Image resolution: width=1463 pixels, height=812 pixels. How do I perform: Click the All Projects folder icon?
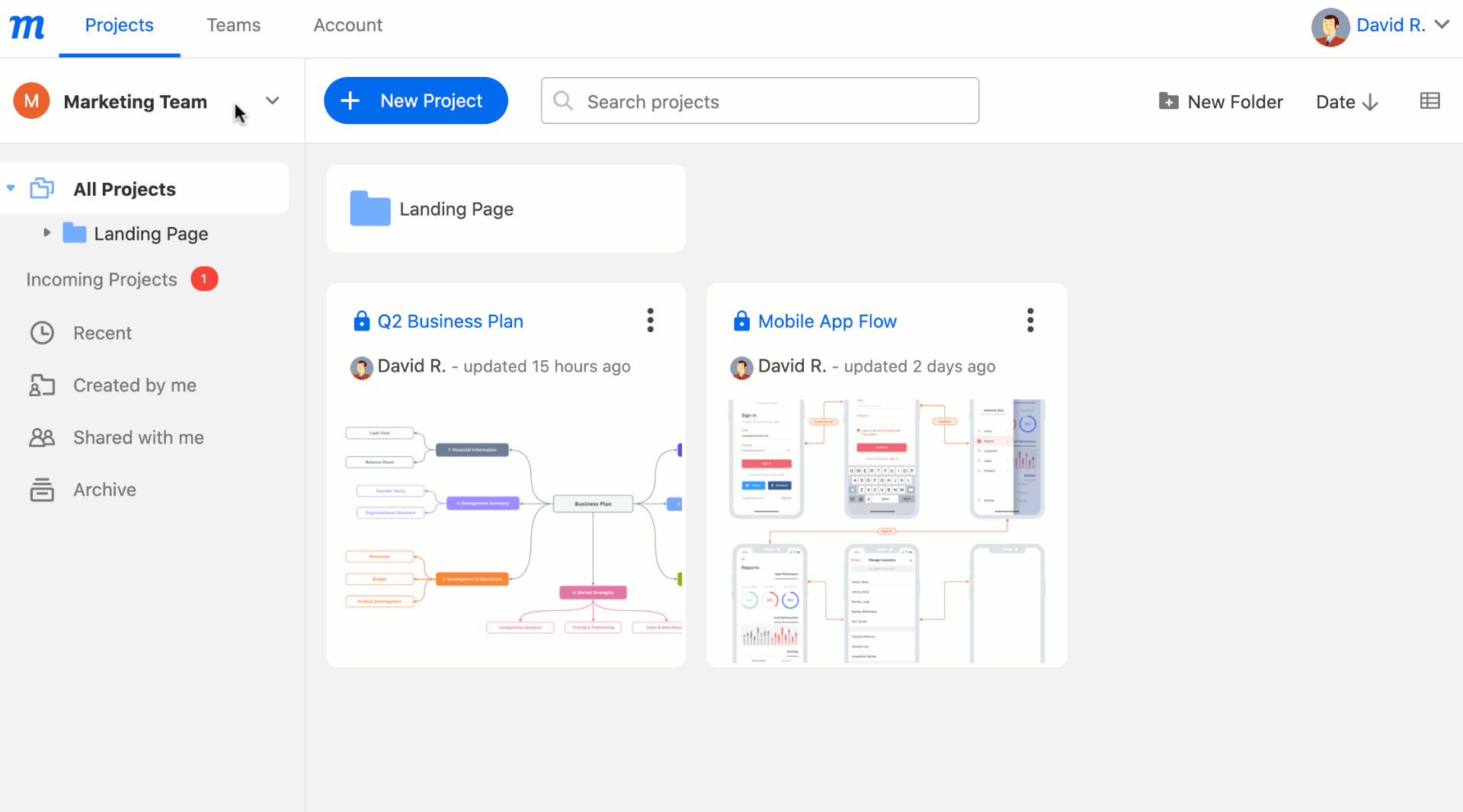pos(42,188)
